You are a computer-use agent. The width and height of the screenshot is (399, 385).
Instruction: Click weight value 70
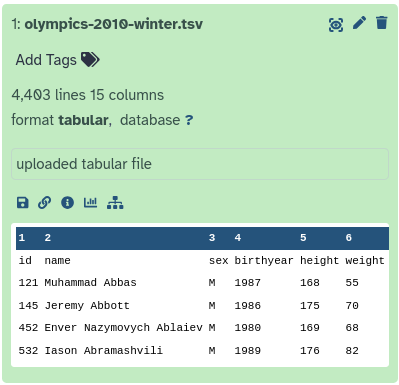point(352,305)
